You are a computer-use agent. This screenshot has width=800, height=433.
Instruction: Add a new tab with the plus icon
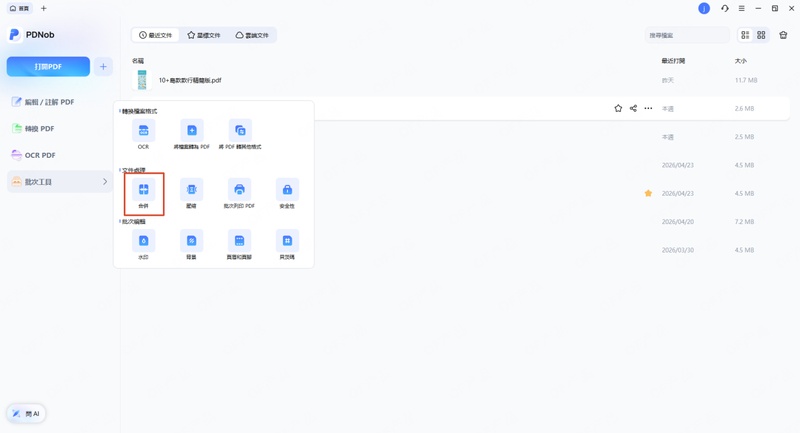[43, 8]
